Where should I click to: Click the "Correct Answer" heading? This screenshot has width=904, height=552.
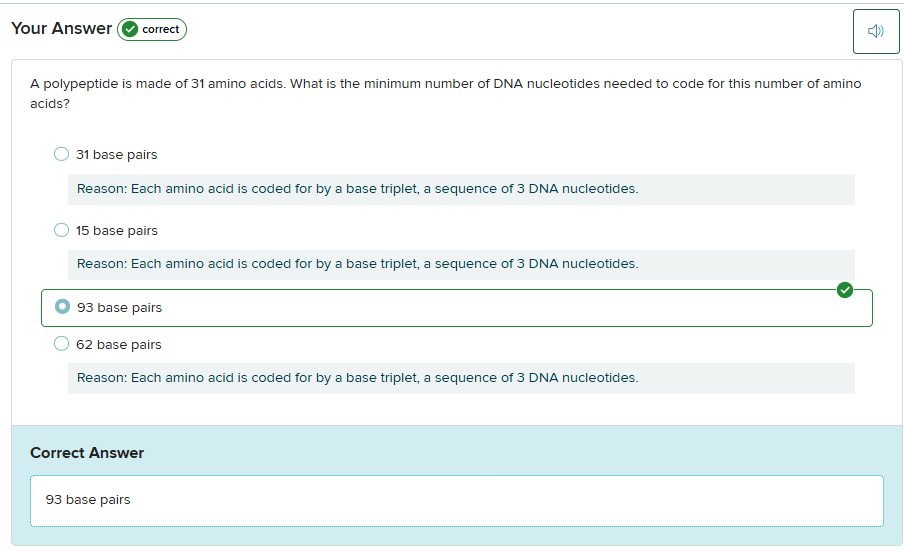(x=87, y=453)
